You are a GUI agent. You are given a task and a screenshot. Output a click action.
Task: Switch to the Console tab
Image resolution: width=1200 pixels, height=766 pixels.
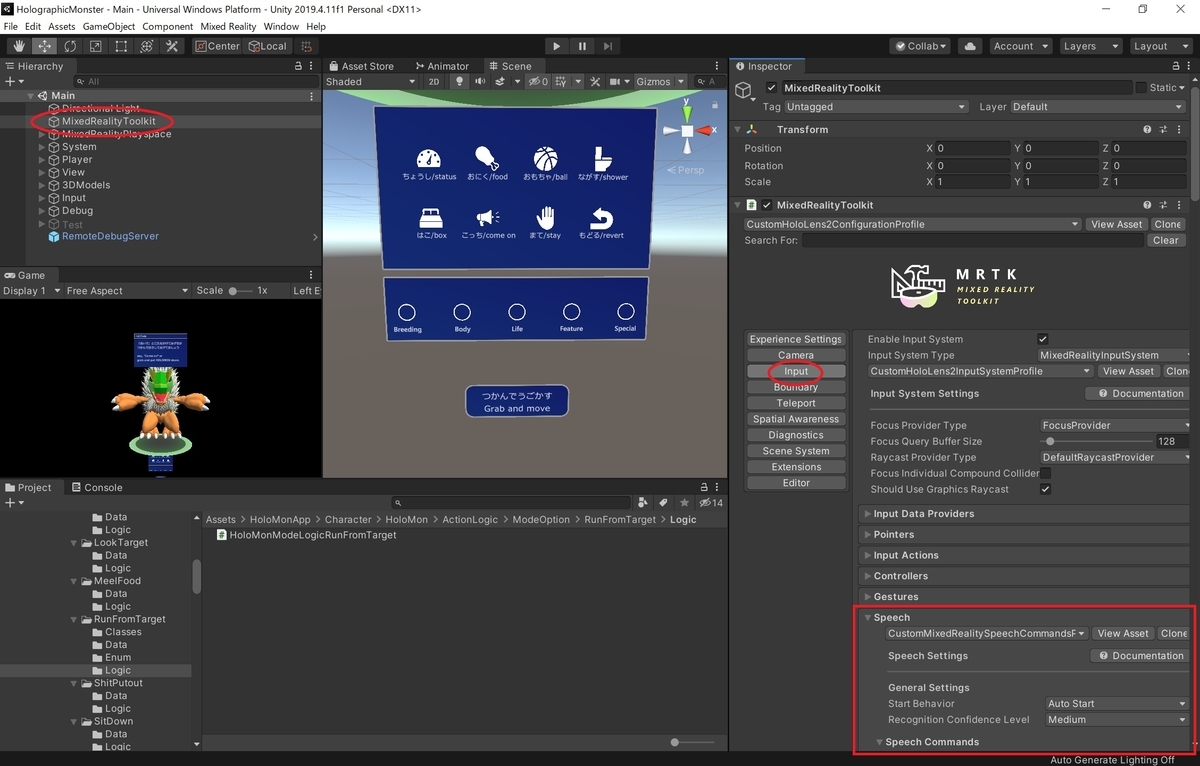click(97, 488)
